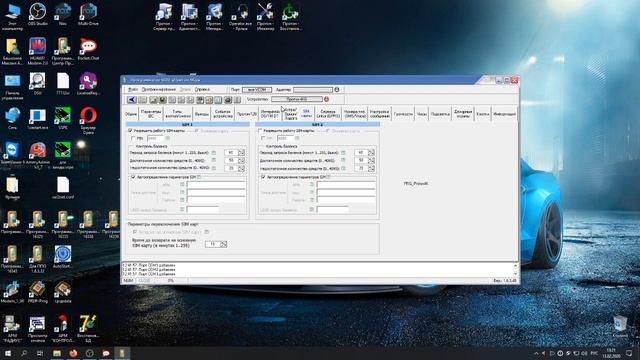Open the Recycle Bin desktop icon
Viewport: 640px width, 360px height.
coord(620,326)
